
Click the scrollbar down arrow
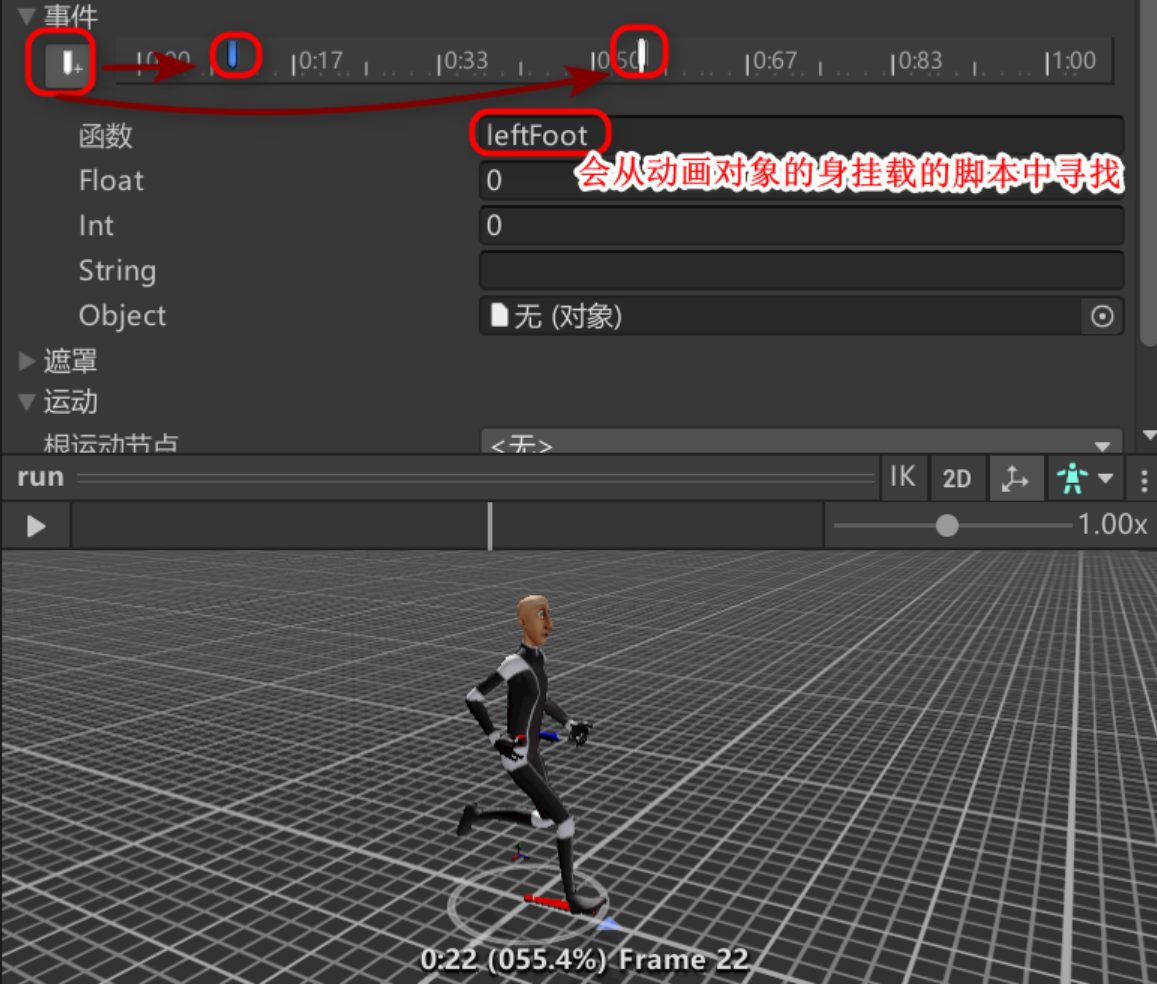click(x=1149, y=435)
